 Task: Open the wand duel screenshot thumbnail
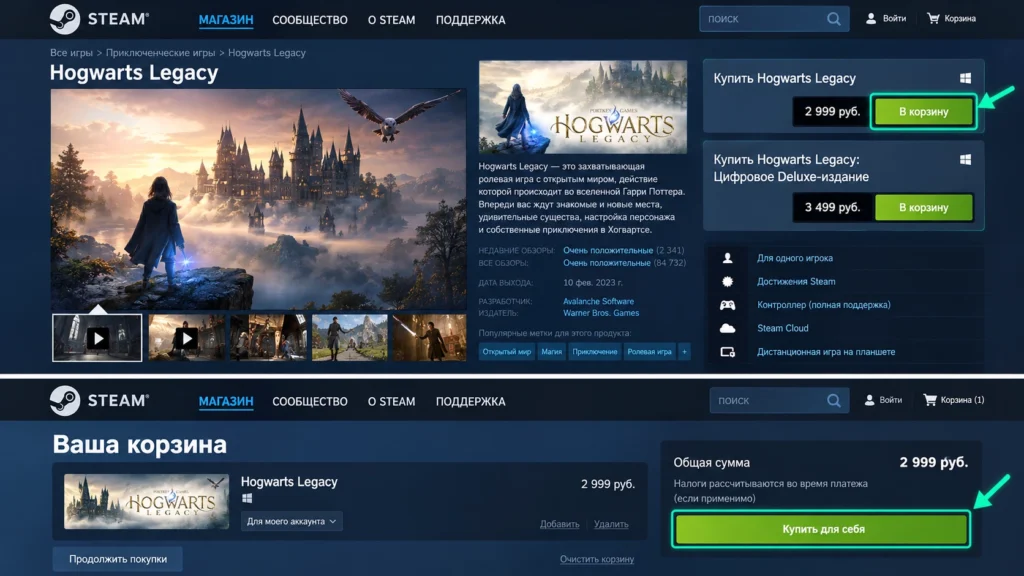430,338
